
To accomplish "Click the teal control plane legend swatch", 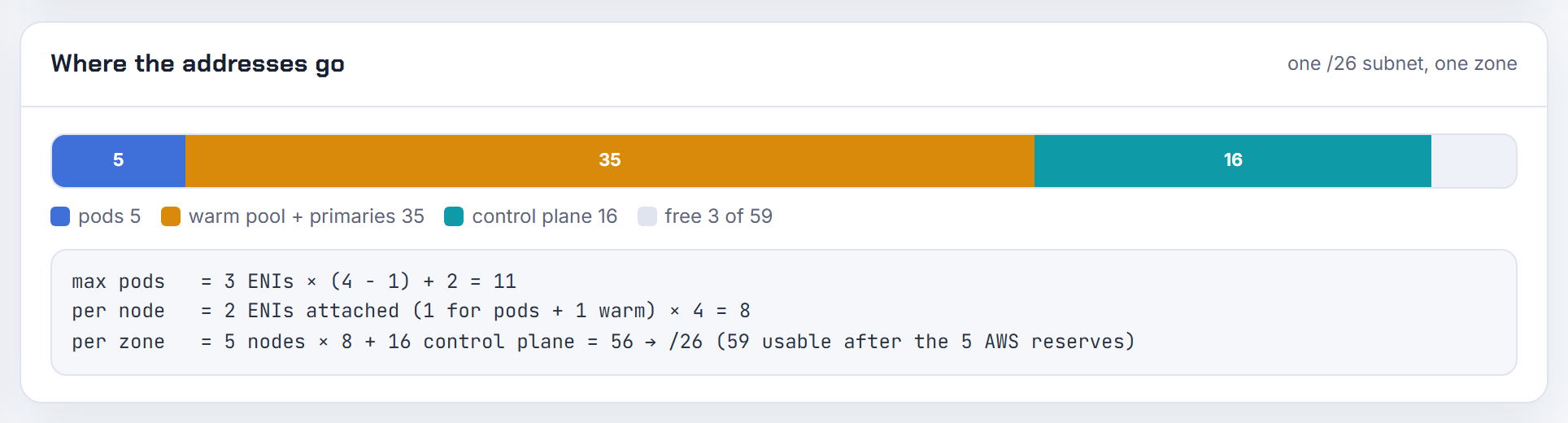I will coord(454,216).
